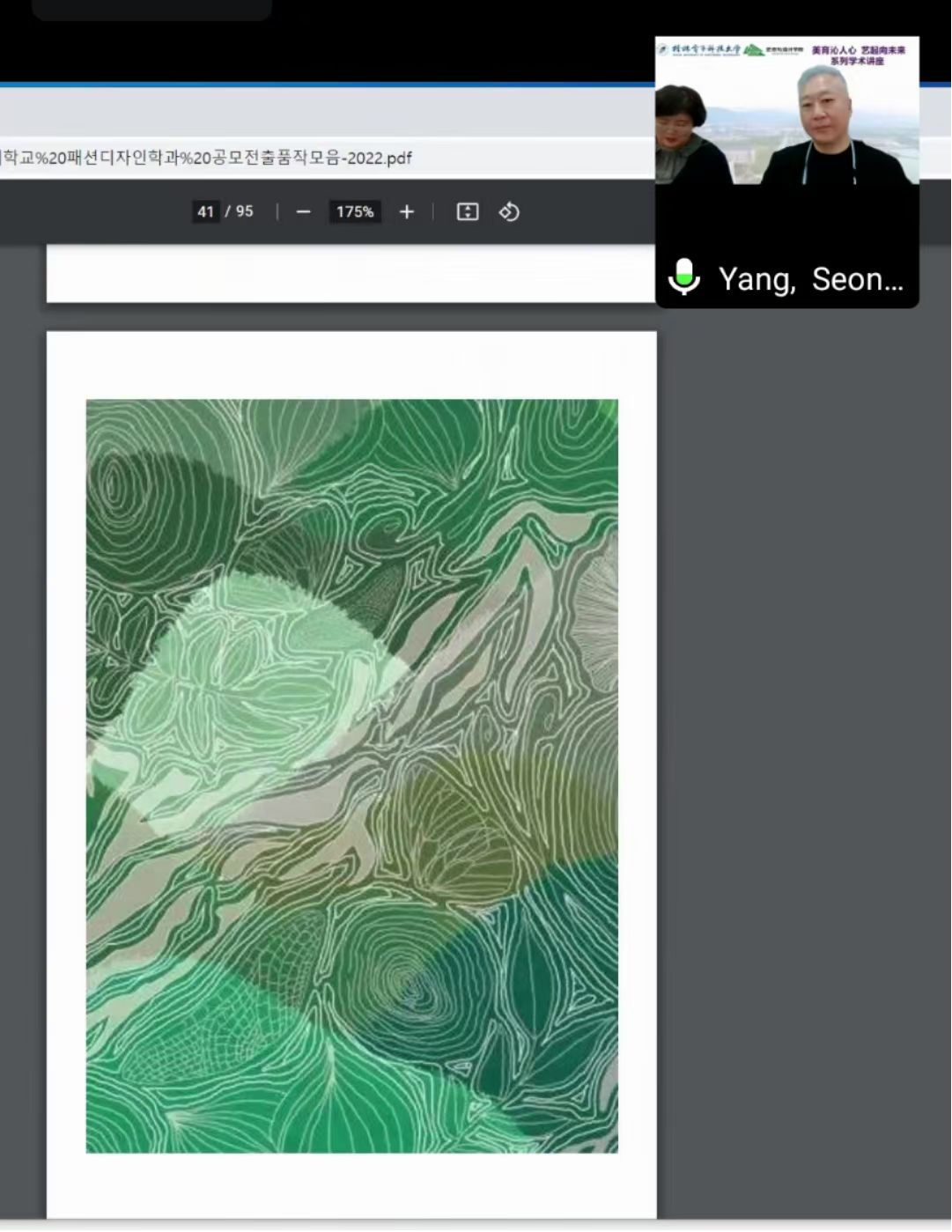Click the blank browser tab strip area

pyautogui.click(x=326, y=113)
